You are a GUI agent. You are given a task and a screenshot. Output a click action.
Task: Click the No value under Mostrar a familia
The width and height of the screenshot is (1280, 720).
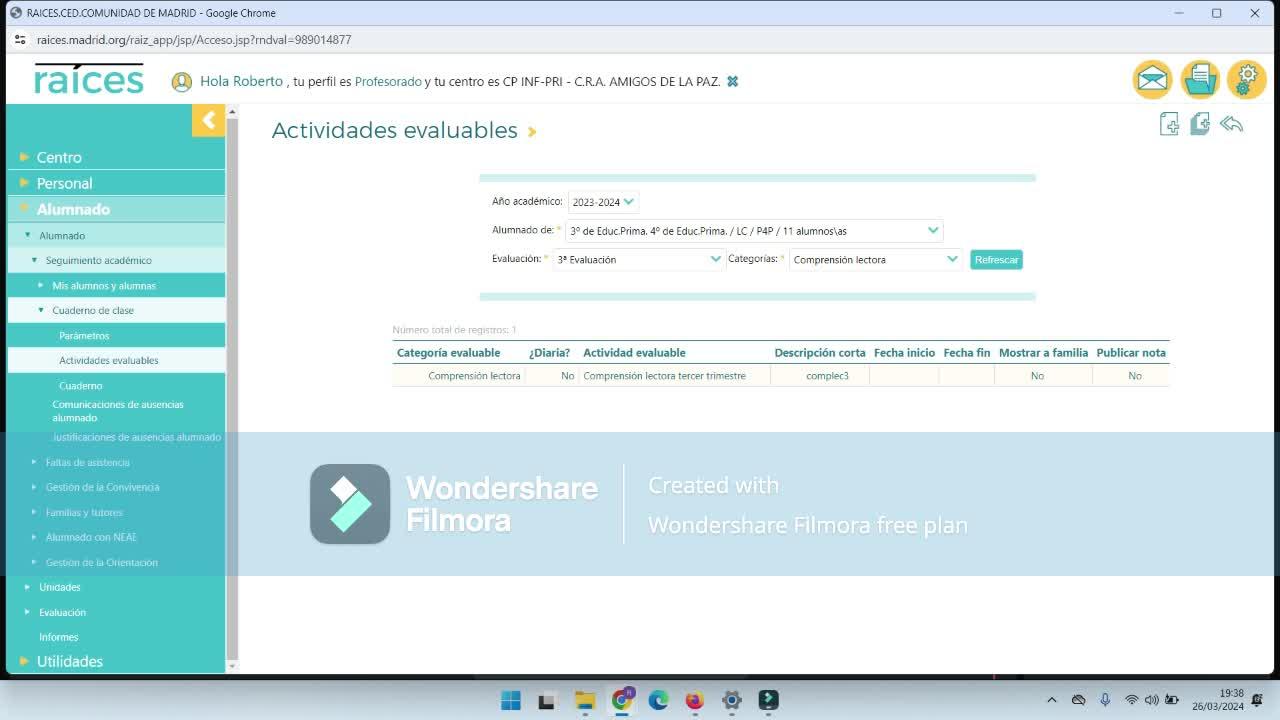click(x=1037, y=376)
